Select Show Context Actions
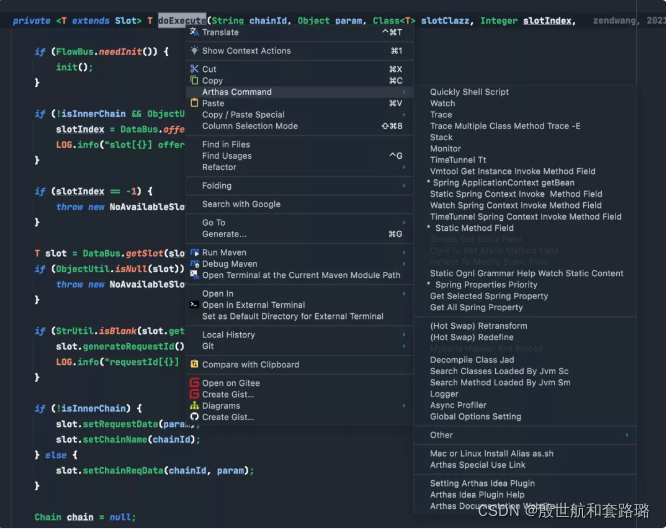Viewport: 666px width, 529px height. point(299,51)
